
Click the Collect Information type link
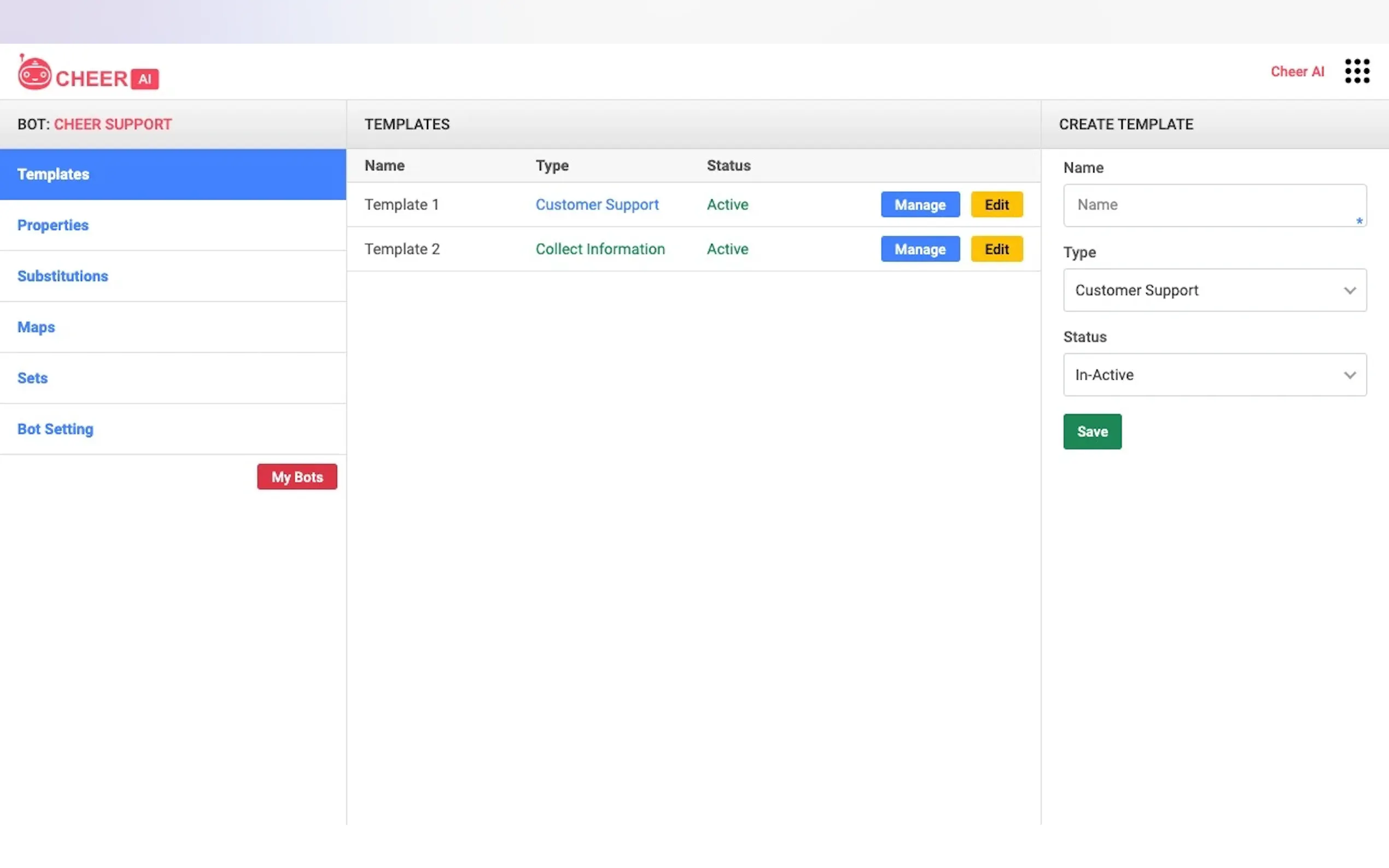point(600,249)
